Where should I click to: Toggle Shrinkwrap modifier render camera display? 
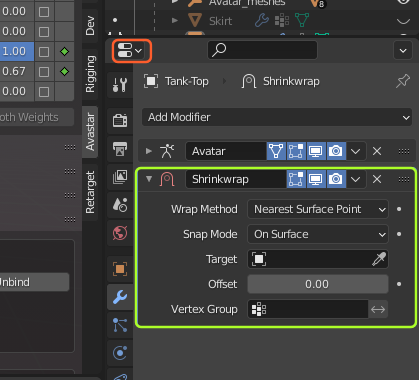point(336,179)
